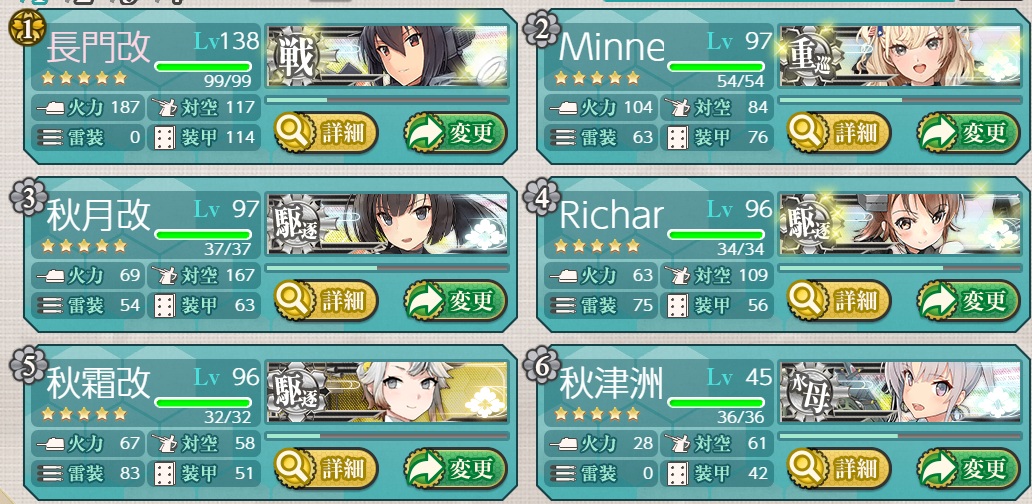Click the slot 3 number badge

26,196
